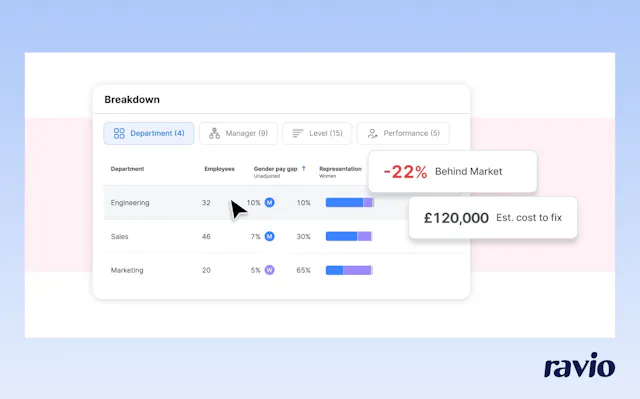This screenshot has height=399, width=640.
Task: Click the -22% Behind Market card
Action: tap(453, 172)
